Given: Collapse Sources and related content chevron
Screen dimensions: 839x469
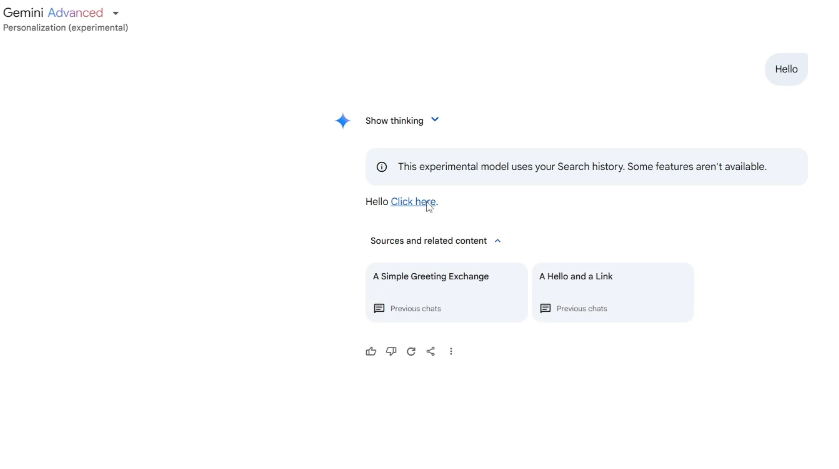Looking at the screenshot, I should click(498, 241).
